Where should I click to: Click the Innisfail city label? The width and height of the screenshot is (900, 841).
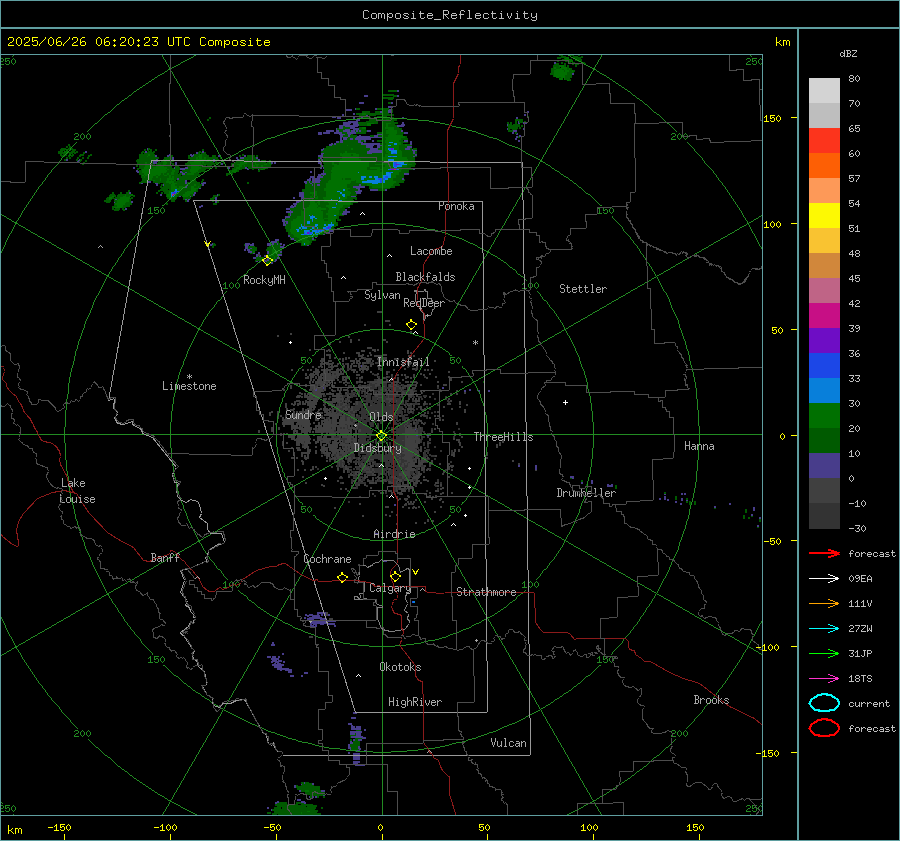[403, 362]
